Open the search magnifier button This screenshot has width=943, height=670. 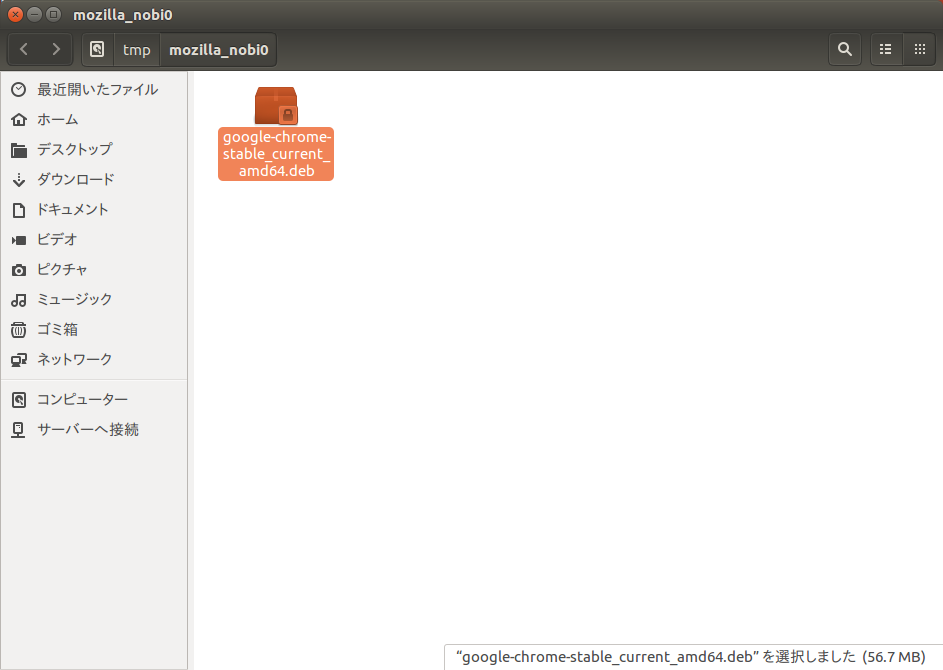844,49
